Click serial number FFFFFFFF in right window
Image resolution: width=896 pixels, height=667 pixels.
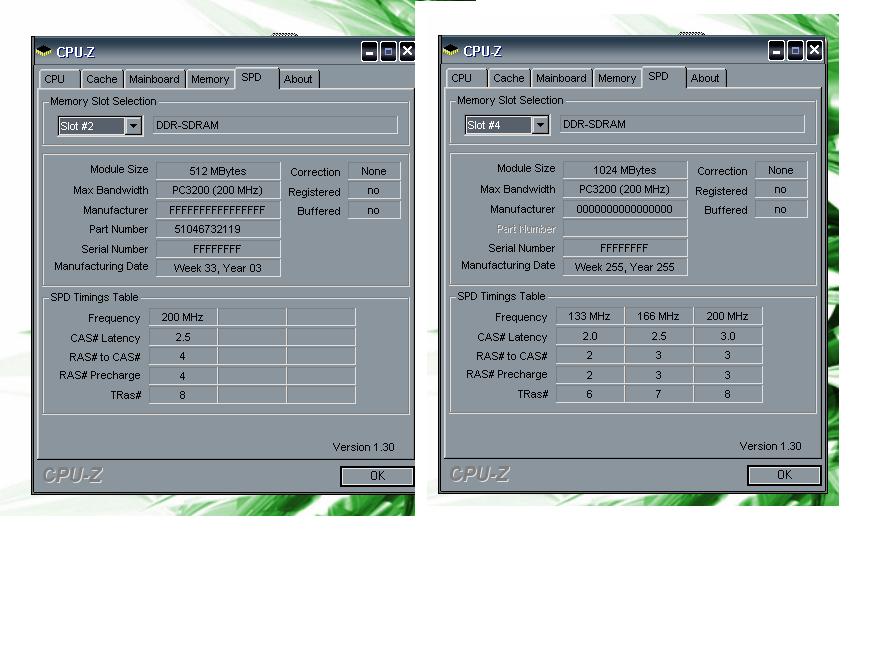(x=625, y=247)
